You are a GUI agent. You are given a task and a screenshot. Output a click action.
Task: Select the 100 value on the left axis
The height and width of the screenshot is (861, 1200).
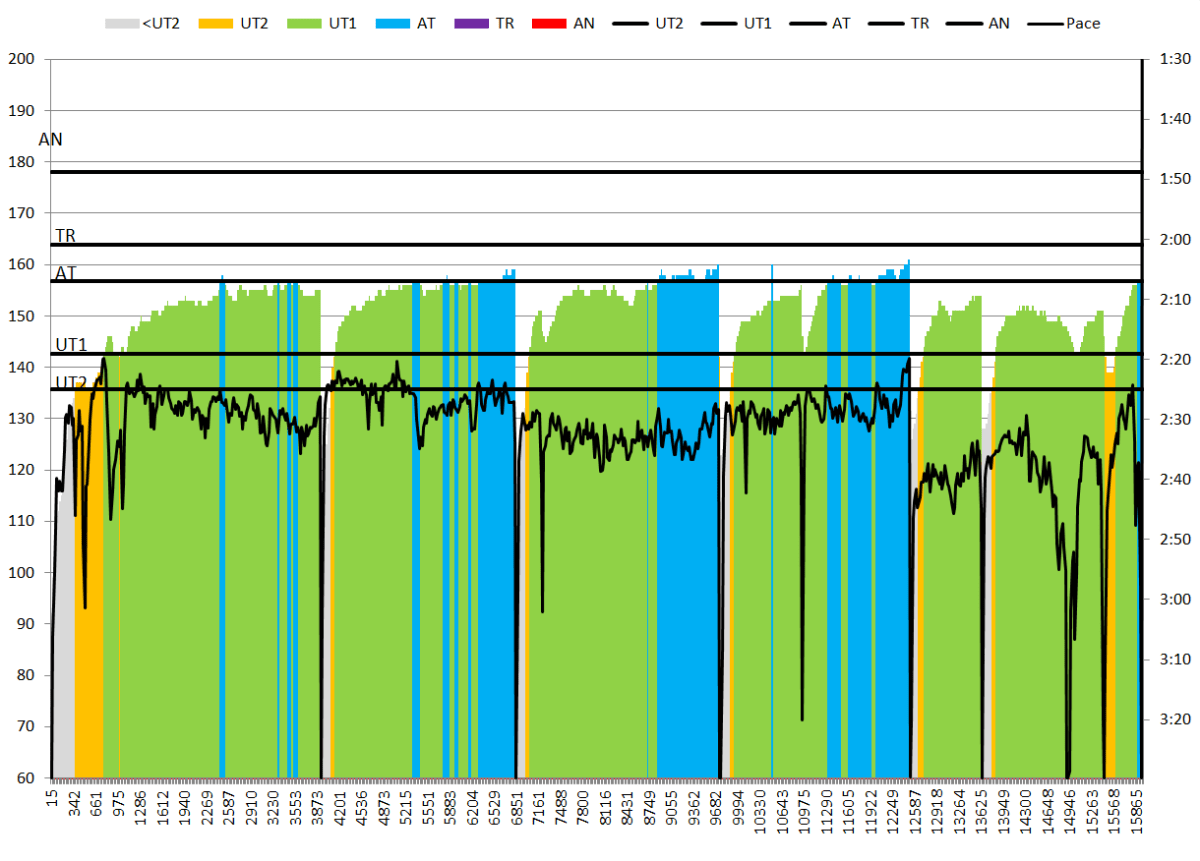(20, 573)
